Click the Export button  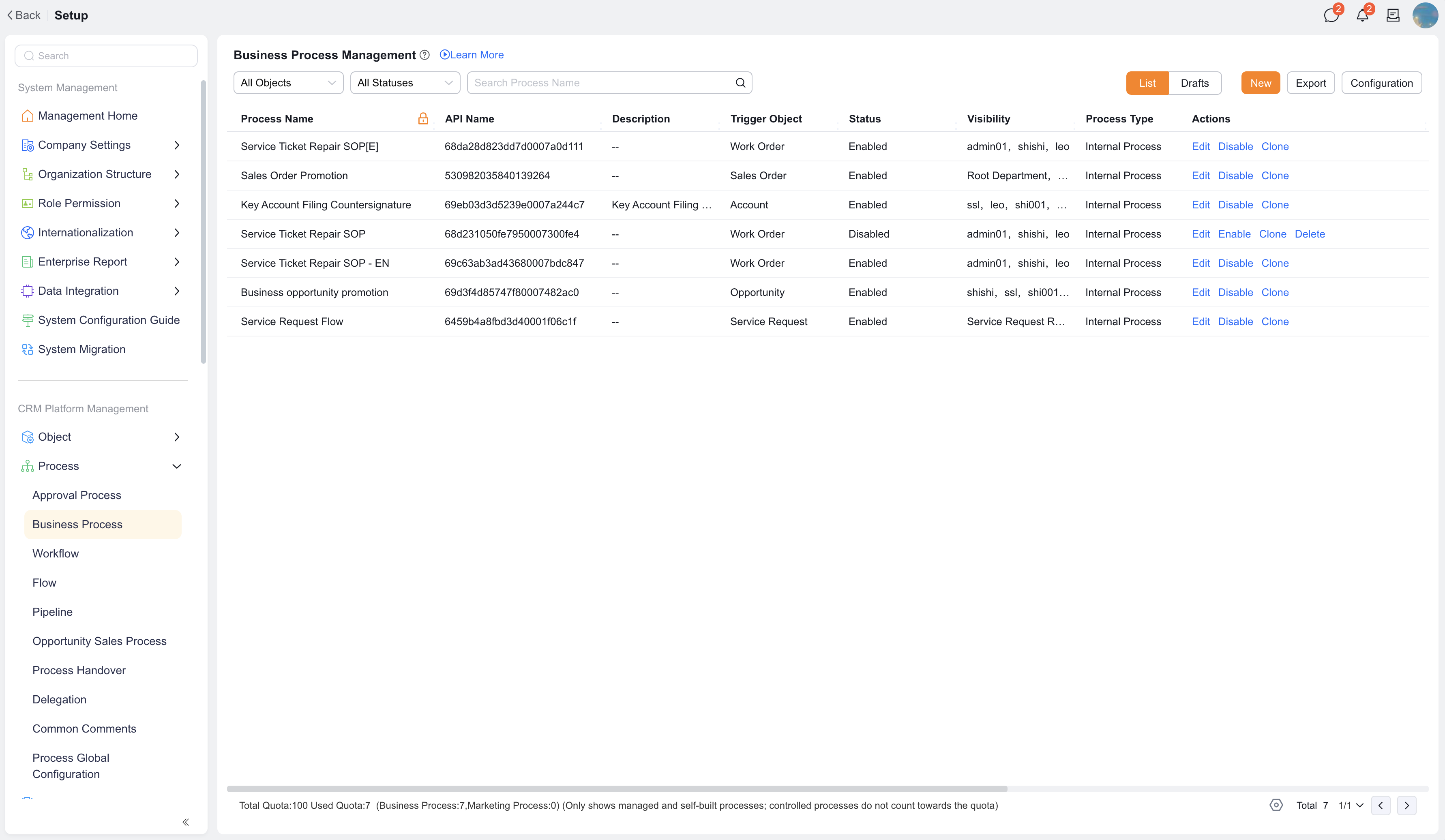coord(1310,83)
